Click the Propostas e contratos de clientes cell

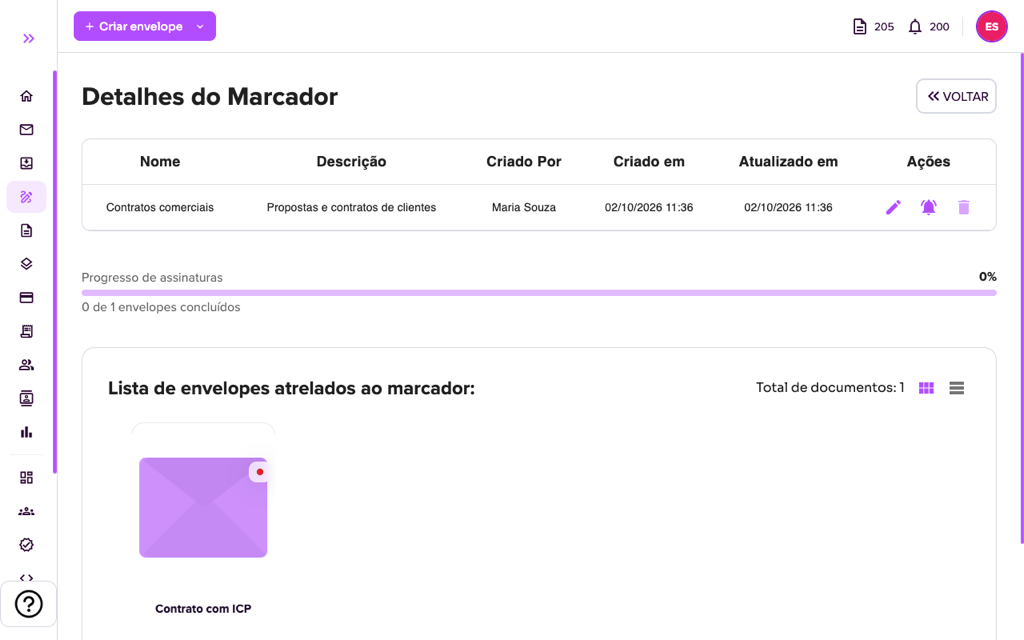(351, 207)
